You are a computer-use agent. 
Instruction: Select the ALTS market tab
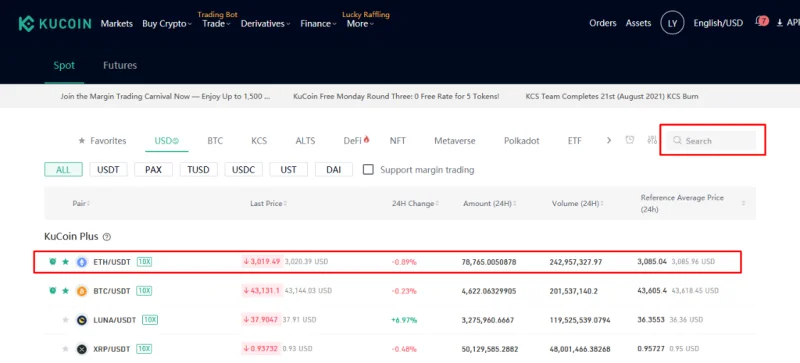click(305, 141)
